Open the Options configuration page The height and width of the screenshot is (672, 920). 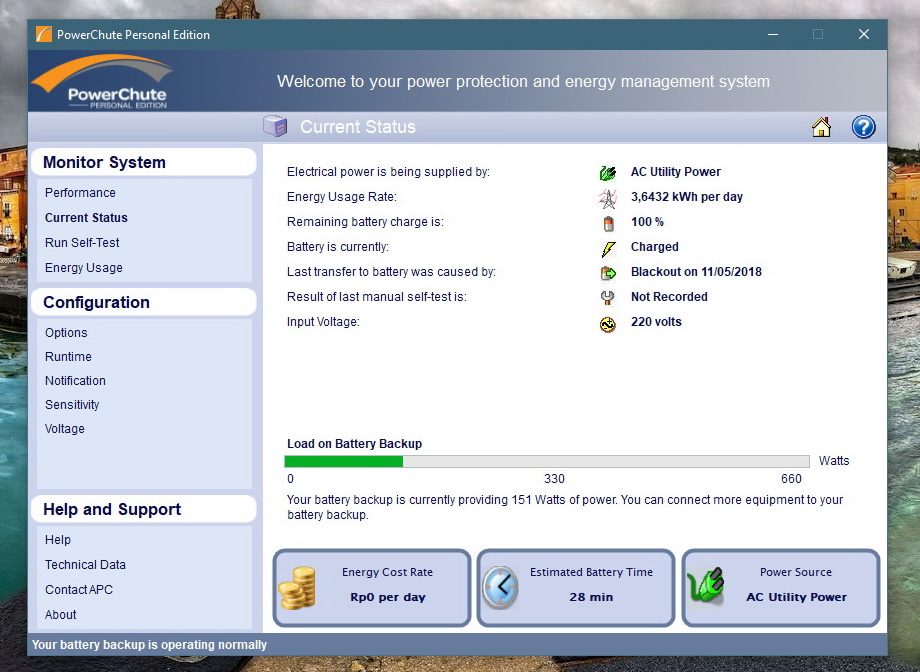pyautogui.click(x=66, y=333)
